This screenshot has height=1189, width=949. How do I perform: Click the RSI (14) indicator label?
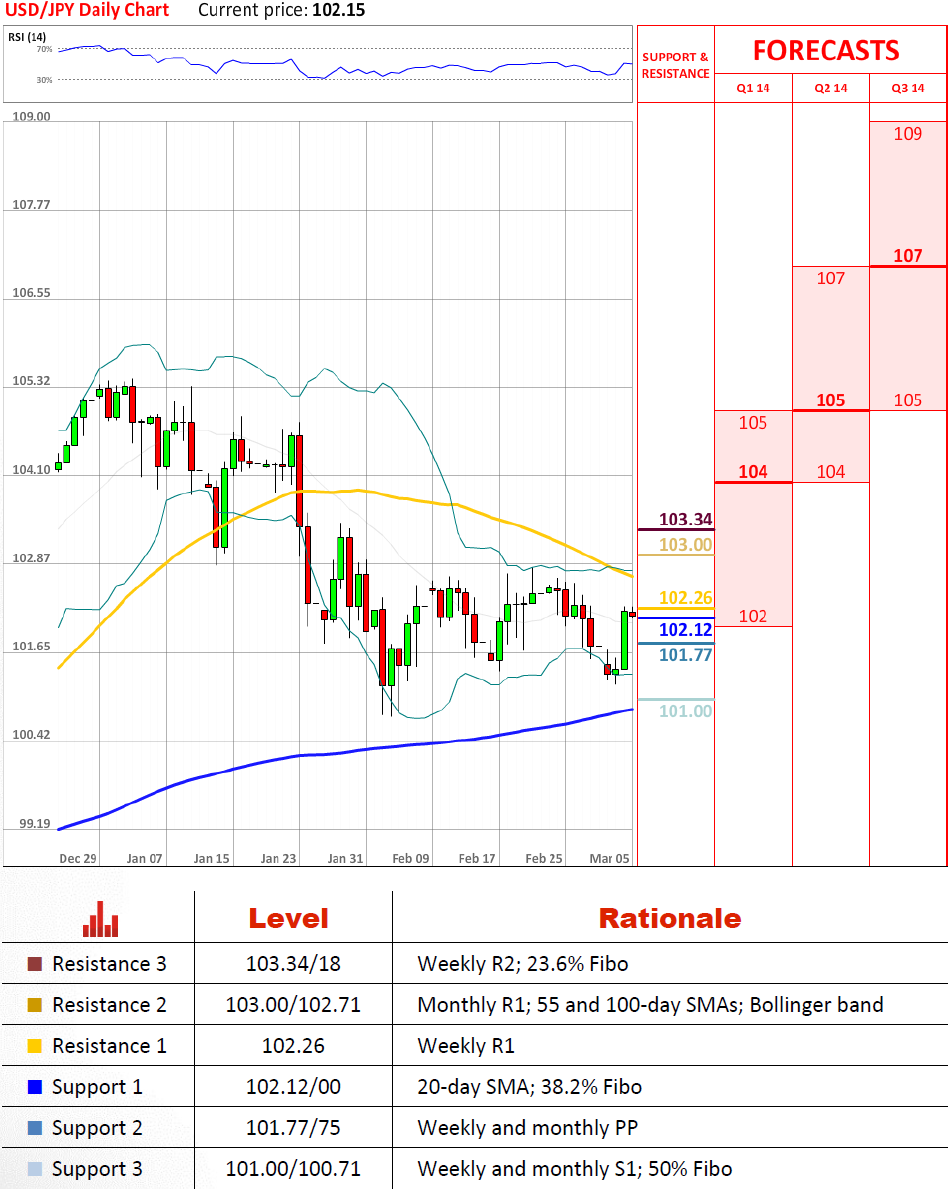click(30, 37)
